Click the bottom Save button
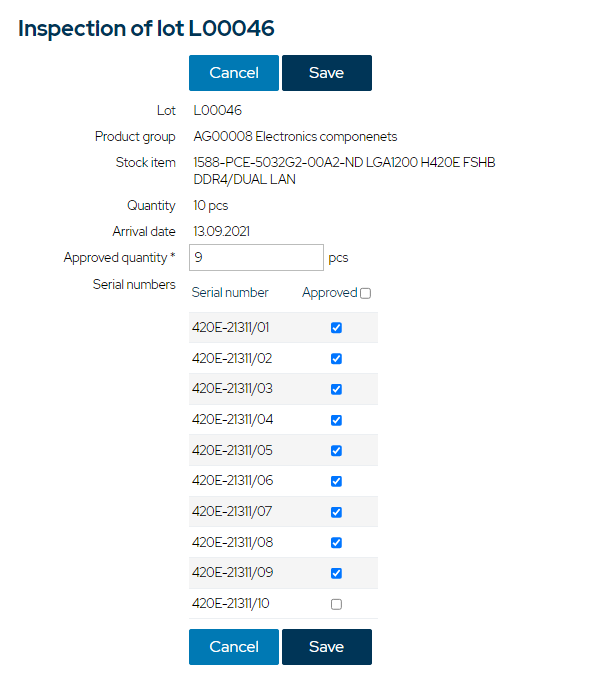Viewport: 597px width, 694px height. 327,647
